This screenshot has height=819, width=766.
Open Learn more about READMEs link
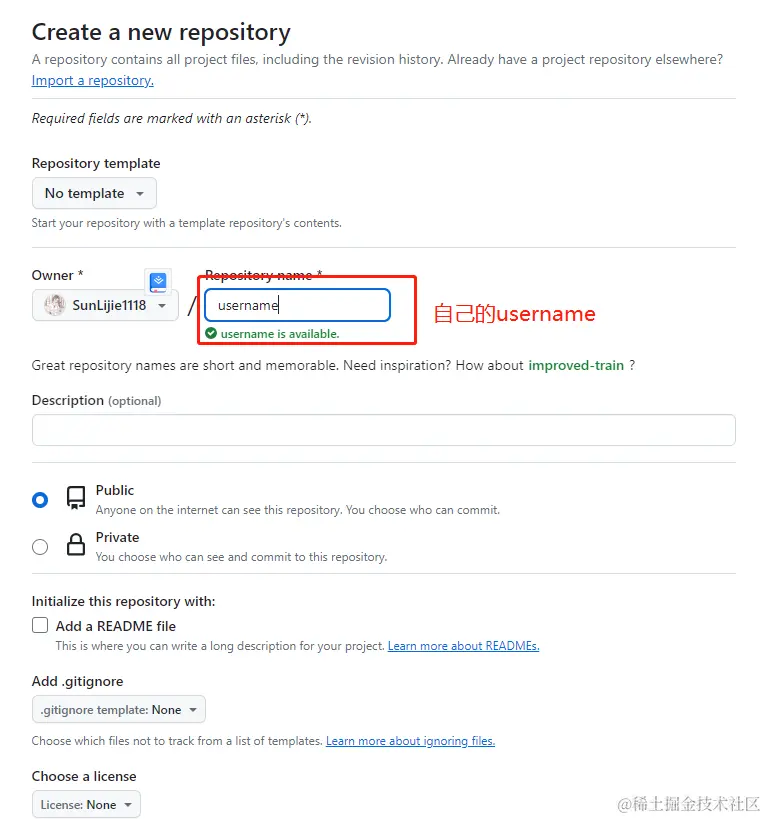463,646
